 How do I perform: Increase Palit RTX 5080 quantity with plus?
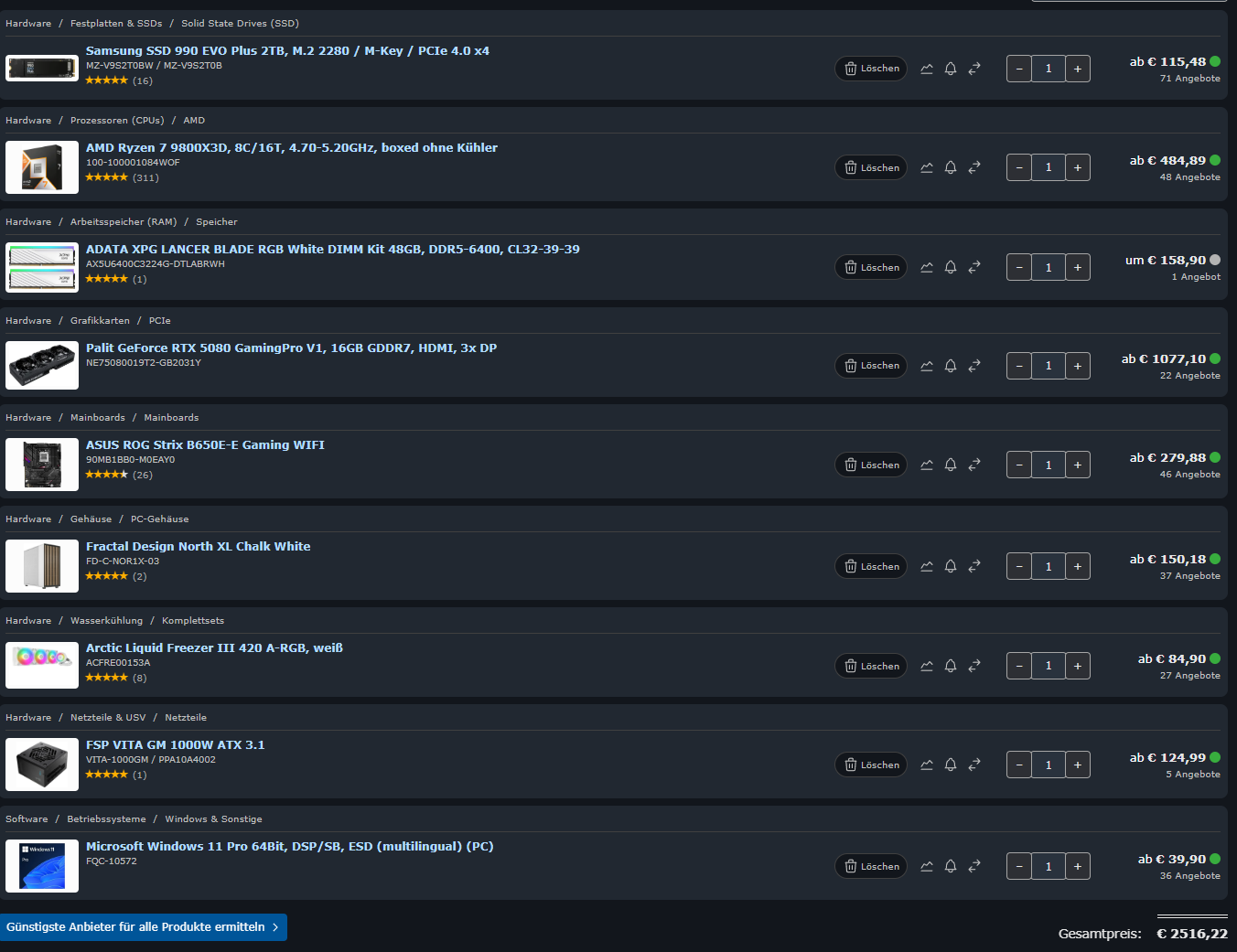tap(1078, 366)
